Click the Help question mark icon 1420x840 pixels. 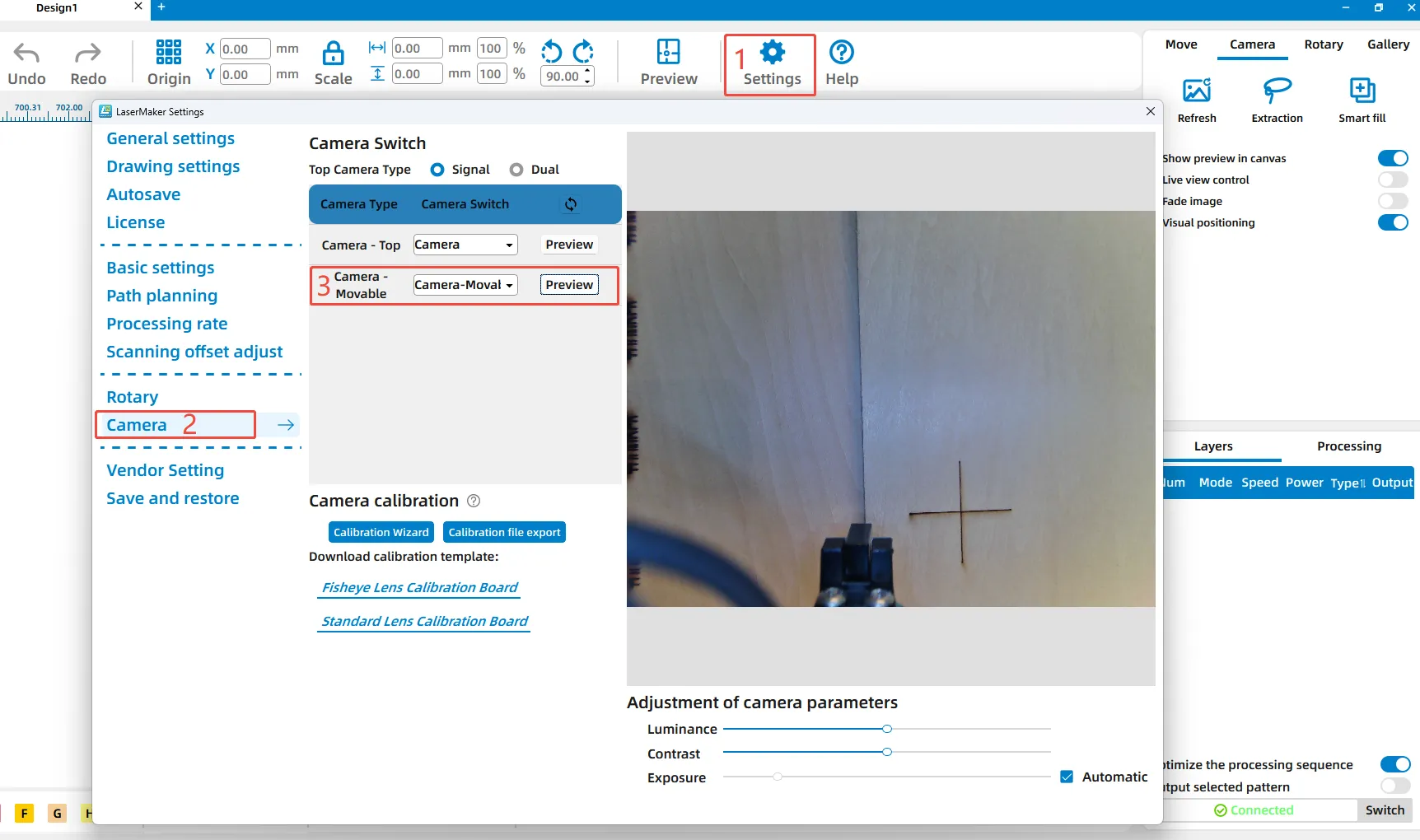pyautogui.click(x=841, y=53)
